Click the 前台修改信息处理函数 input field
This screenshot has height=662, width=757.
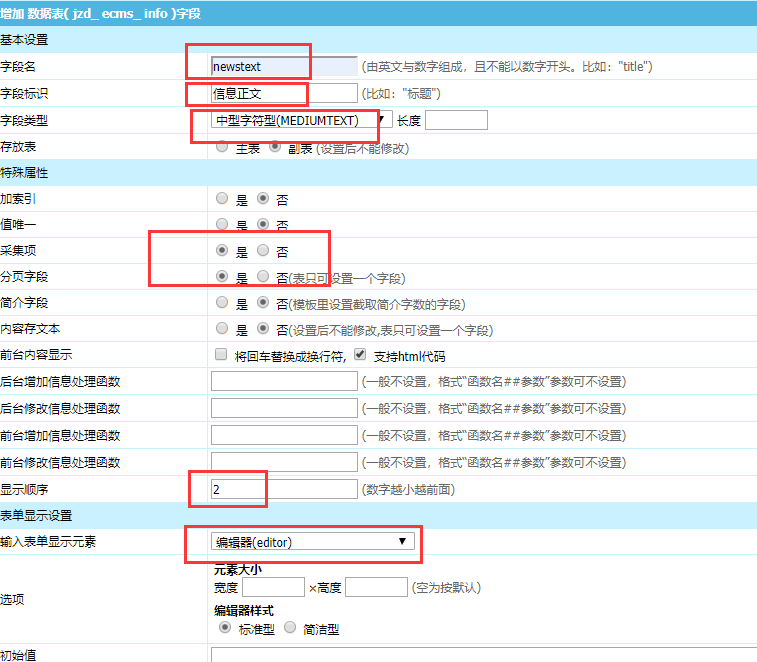(x=283, y=462)
